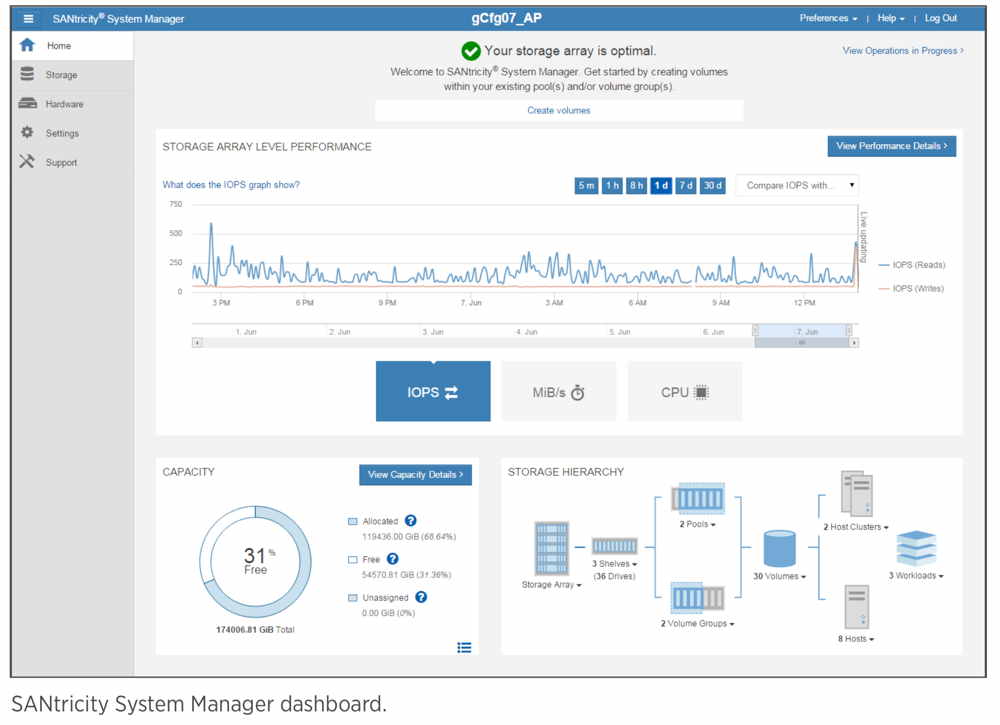Click the Workloads stacked layers icon
1000x725 pixels.
(916, 548)
